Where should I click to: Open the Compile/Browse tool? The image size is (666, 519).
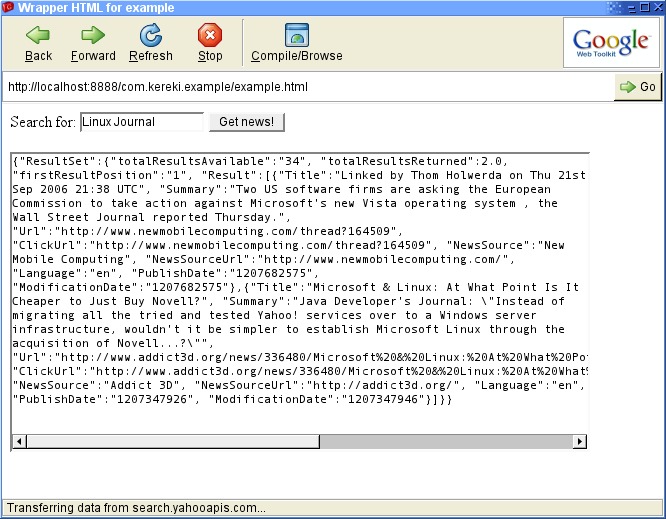click(296, 36)
